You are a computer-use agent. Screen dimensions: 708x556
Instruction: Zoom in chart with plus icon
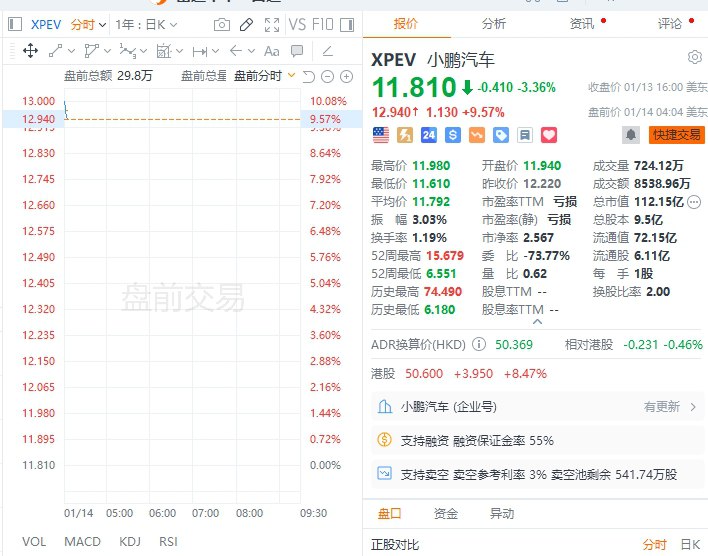click(x=346, y=77)
